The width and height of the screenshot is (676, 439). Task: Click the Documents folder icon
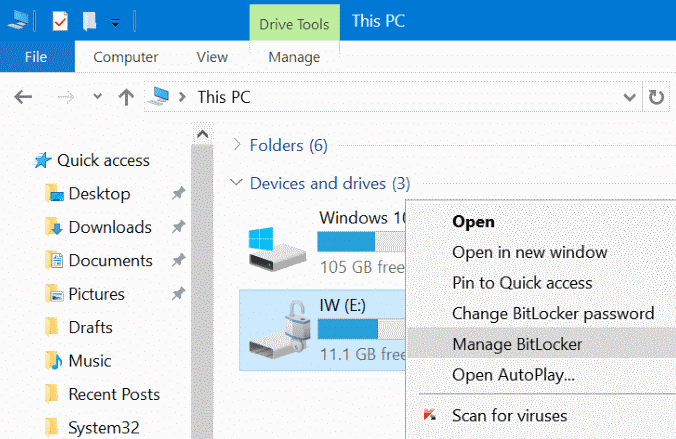click(54, 260)
